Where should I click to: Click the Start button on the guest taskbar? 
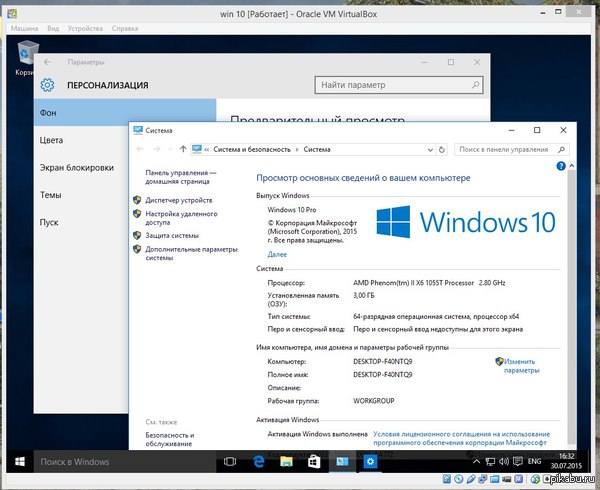(x=20, y=462)
